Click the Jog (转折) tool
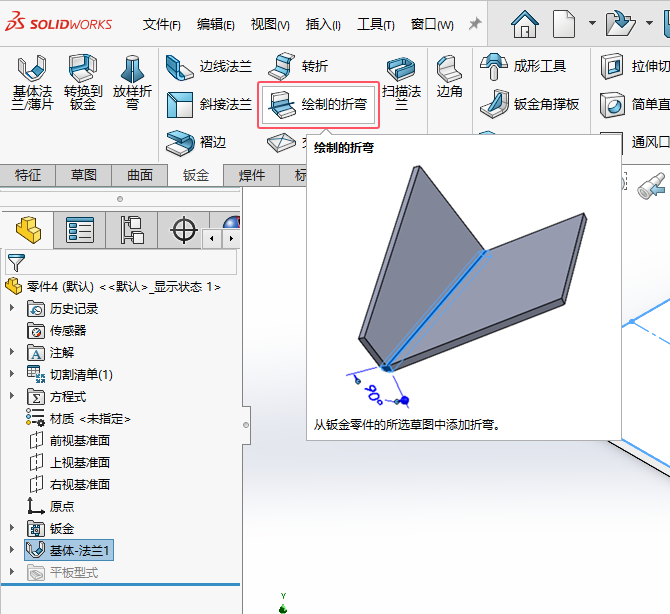The image size is (670, 614). [298, 67]
